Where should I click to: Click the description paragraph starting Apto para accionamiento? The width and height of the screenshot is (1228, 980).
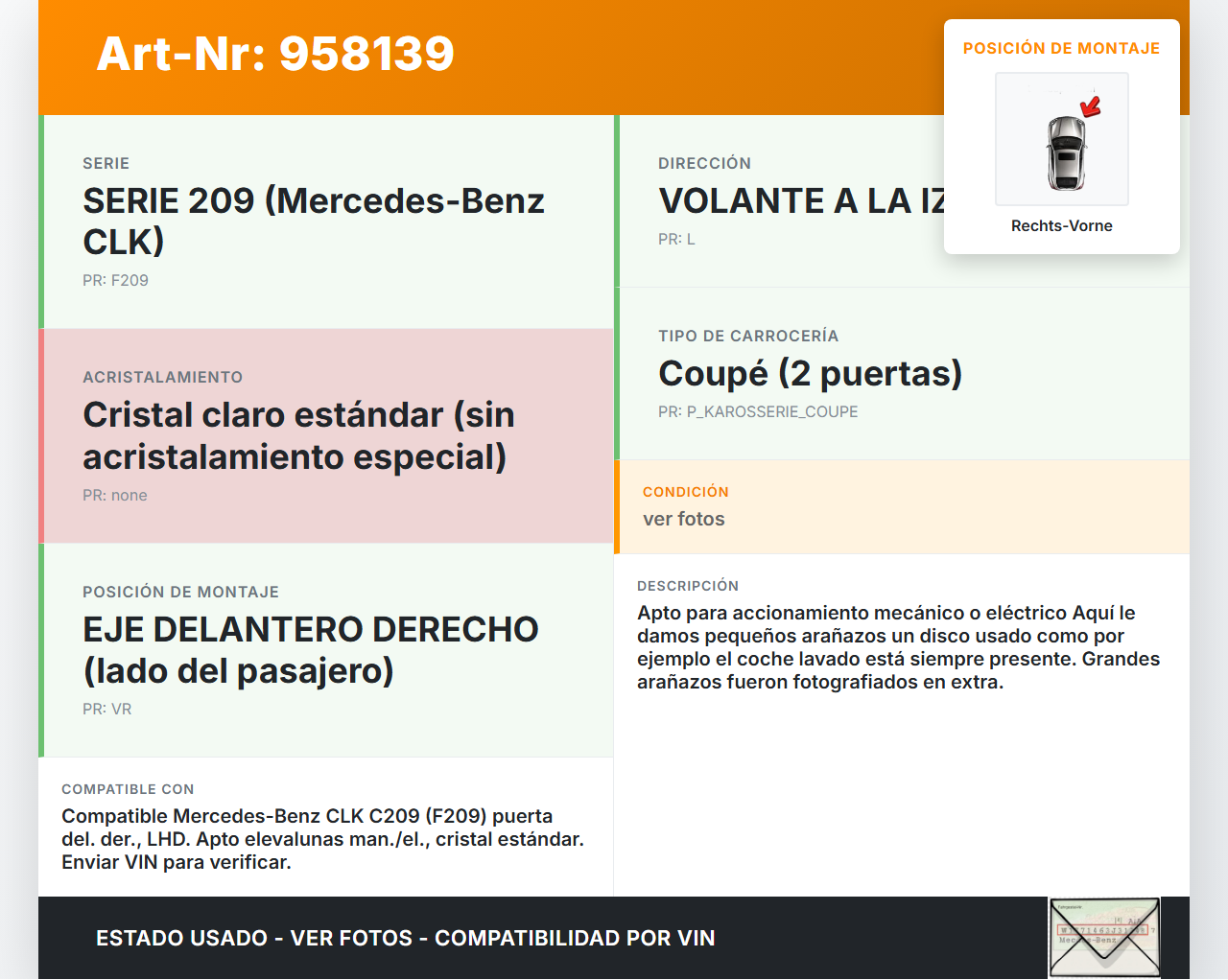tap(899, 647)
